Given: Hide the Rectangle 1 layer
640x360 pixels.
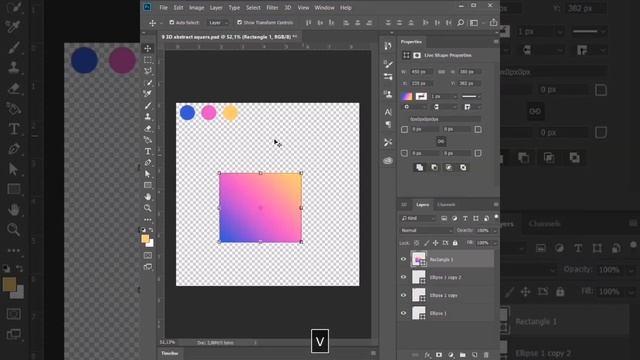Looking at the screenshot, I should [x=403, y=259].
